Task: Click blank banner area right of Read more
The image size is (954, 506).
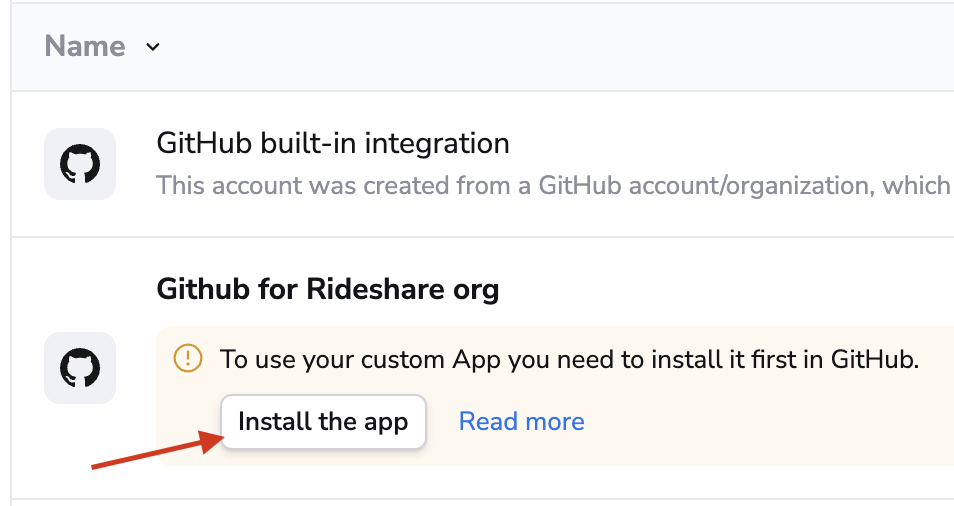Action: click(760, 421)
